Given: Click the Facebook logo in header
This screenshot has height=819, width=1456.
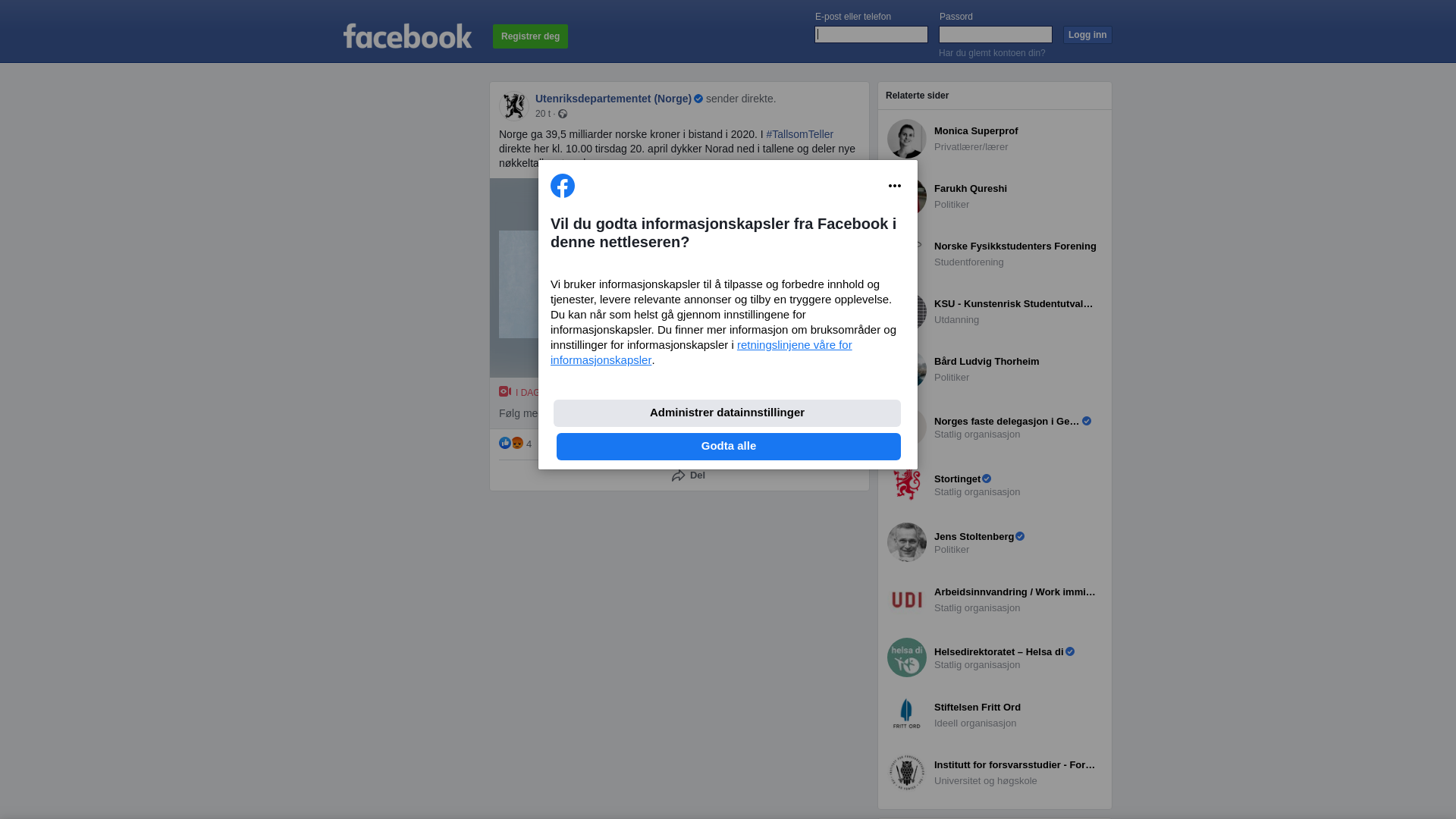Looking at the screenshot, I should [x=407, y=36].
